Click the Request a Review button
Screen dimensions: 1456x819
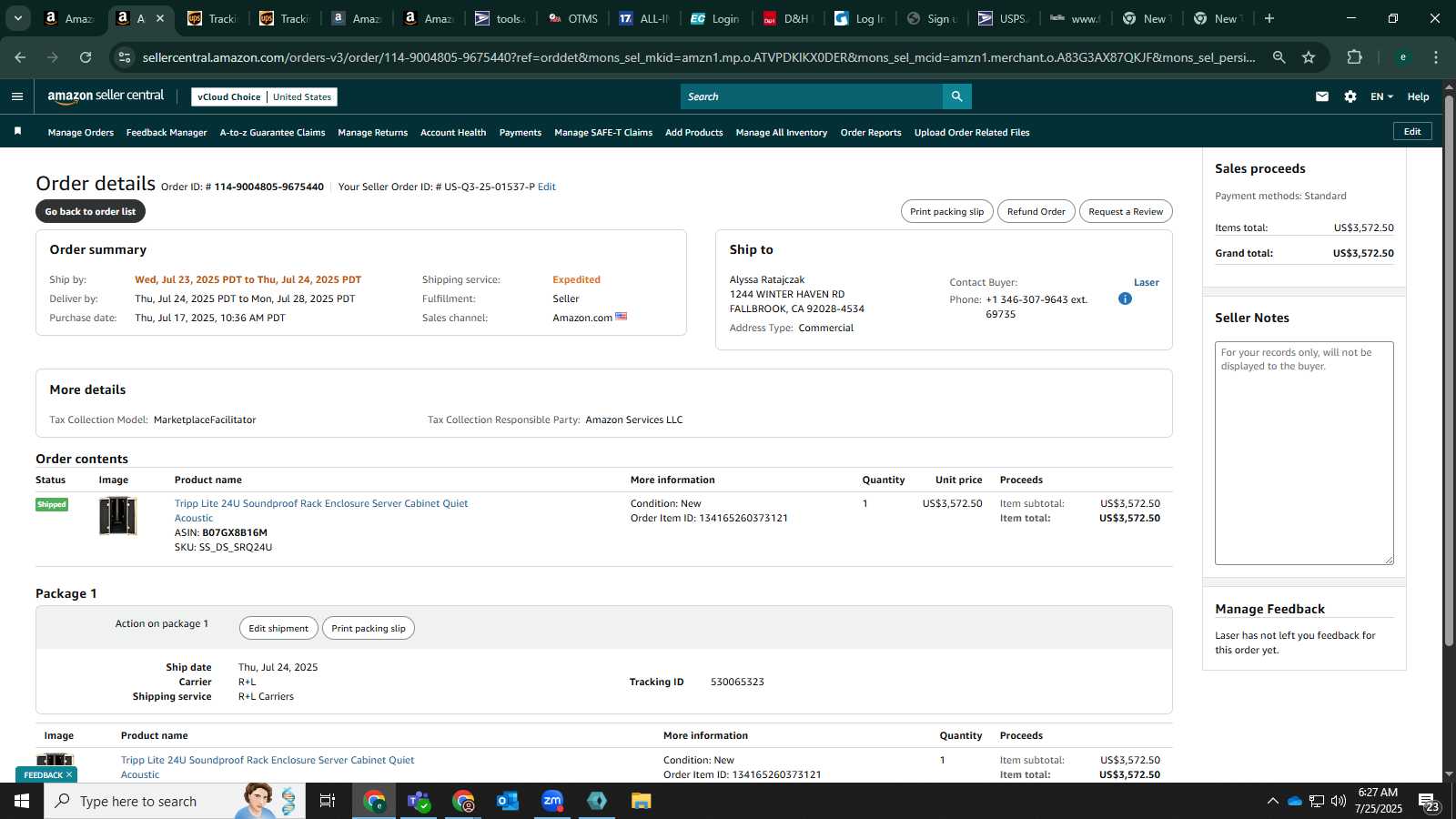1126,211
